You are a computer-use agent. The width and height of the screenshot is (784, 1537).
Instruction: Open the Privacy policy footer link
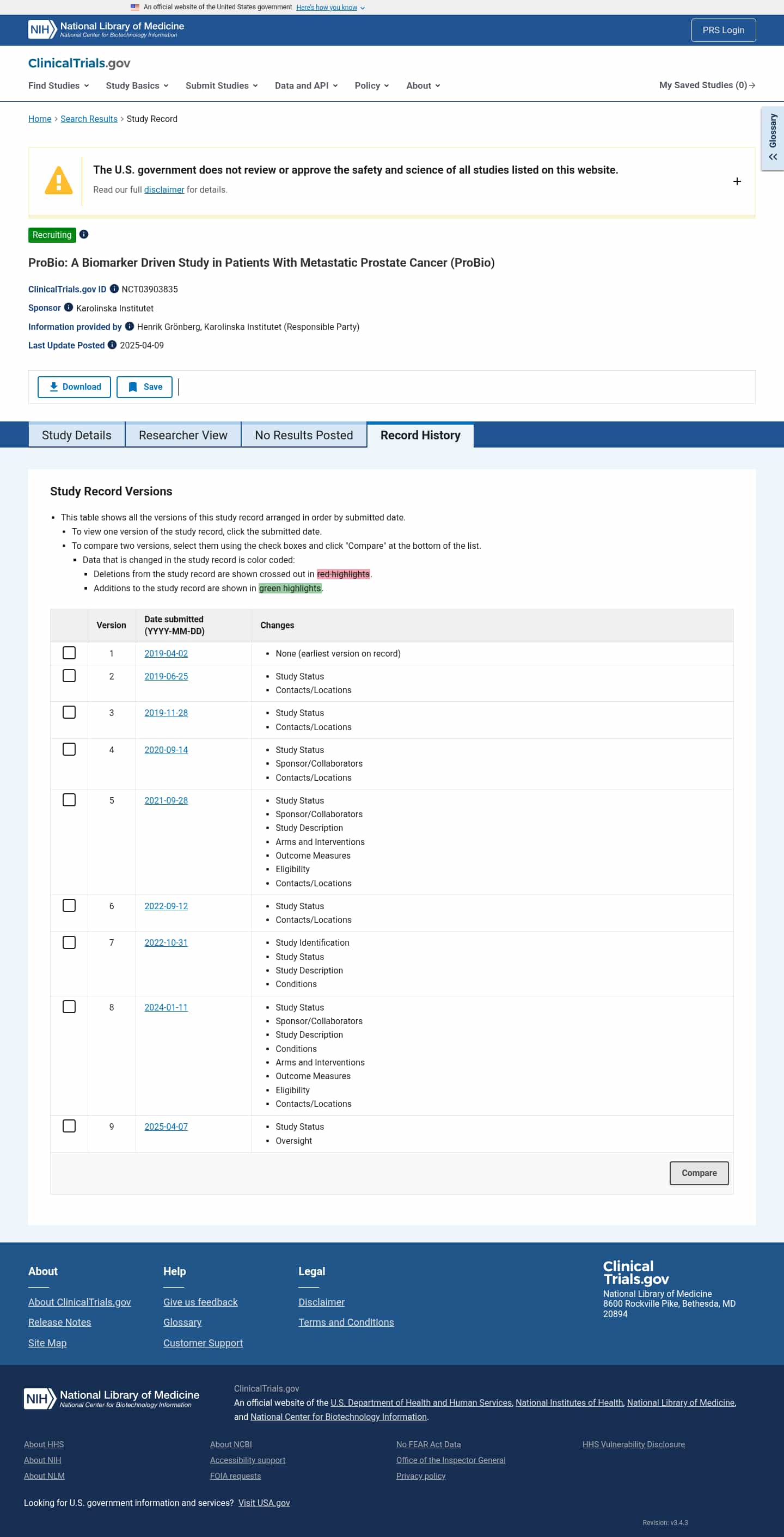(421, 1476)
